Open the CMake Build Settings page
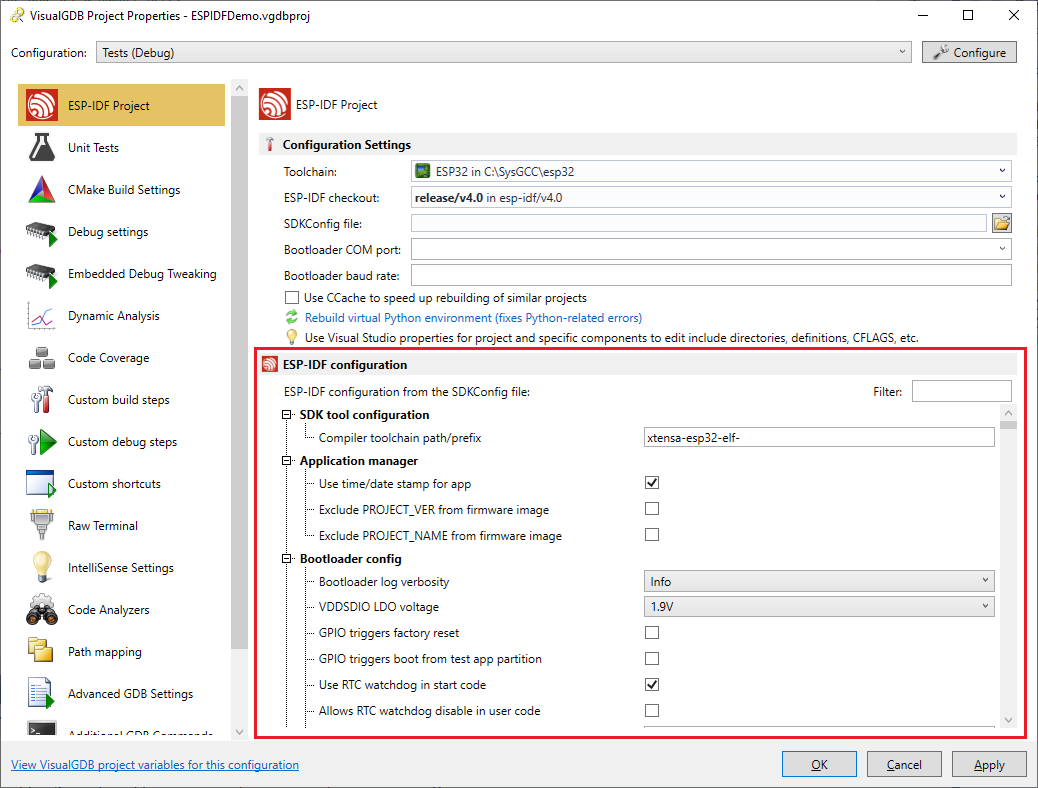Screen dimensions: 1038x788 [x=122, y=189]
